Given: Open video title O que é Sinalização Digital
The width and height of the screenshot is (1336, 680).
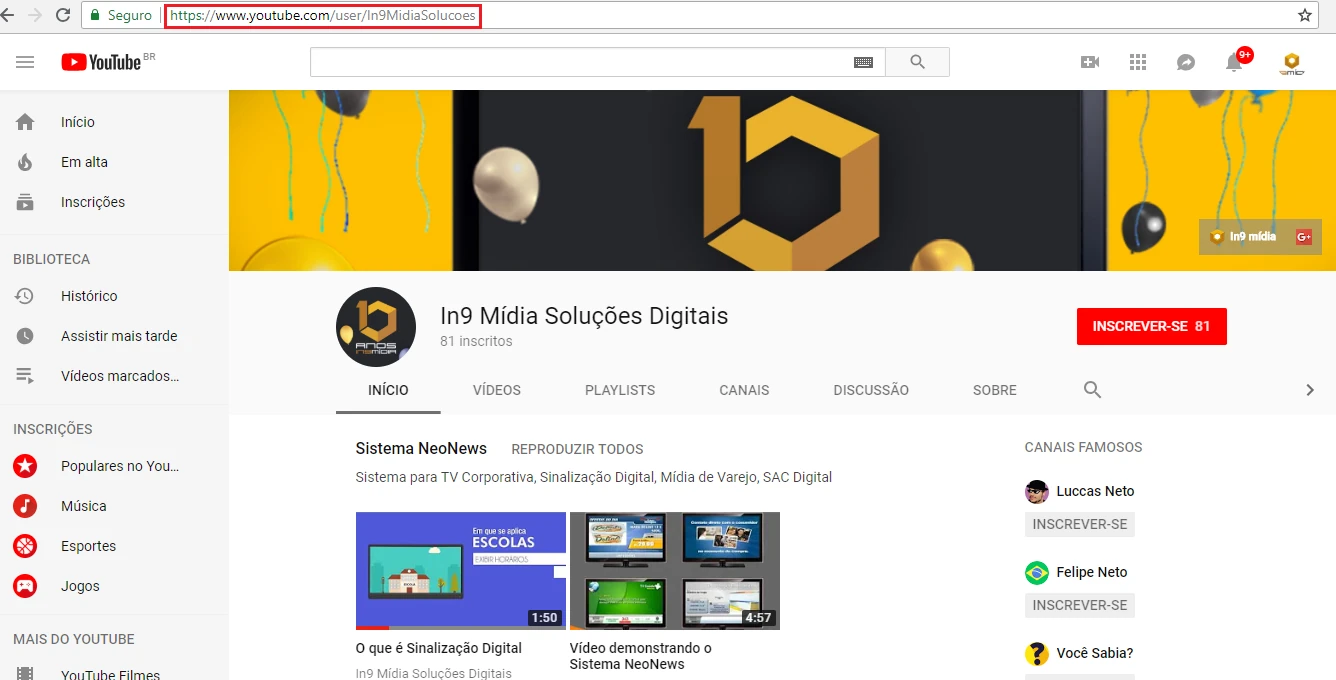Looking at the screenshot, I should click(x=439, y=648).
